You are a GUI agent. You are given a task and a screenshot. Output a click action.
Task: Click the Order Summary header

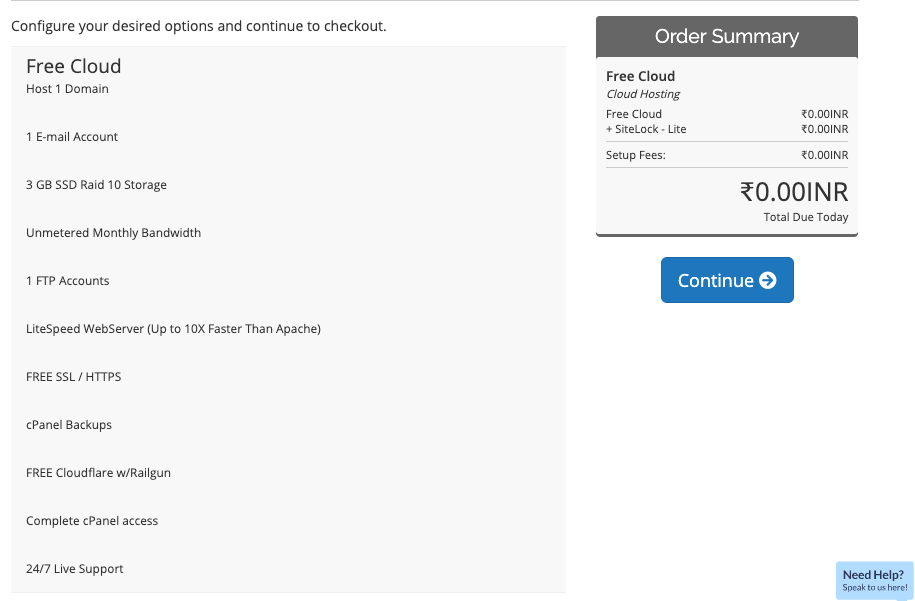point(727,36)
